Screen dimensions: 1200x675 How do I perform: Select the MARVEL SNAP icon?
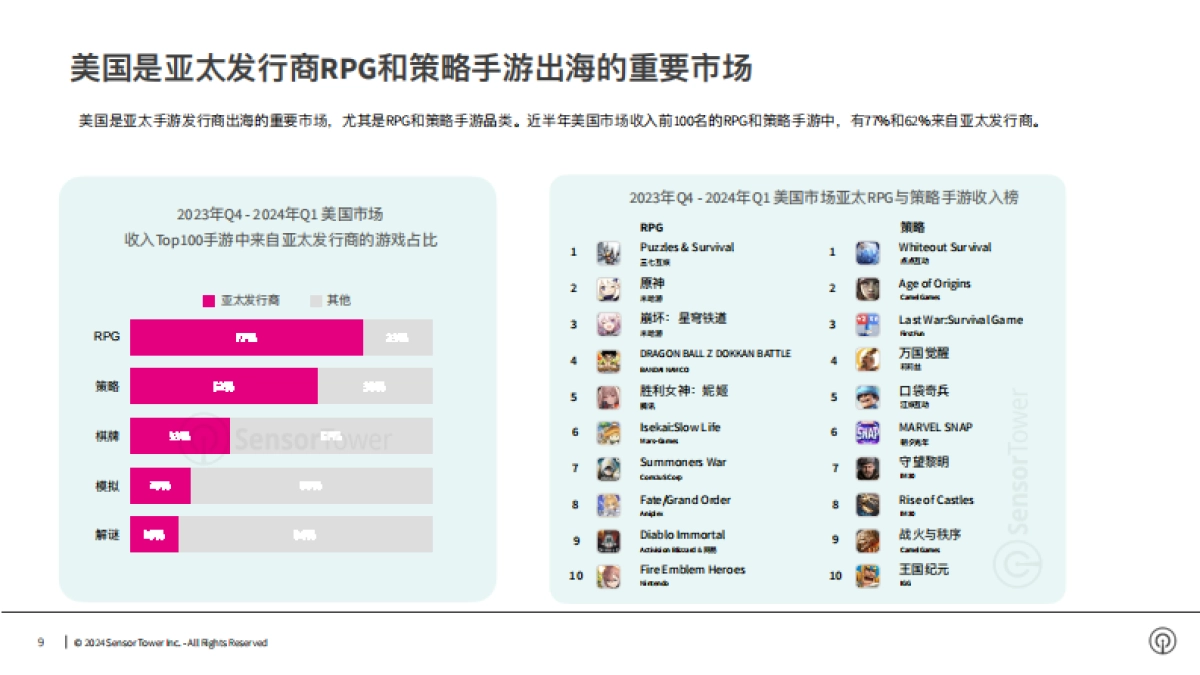[867, 431]
